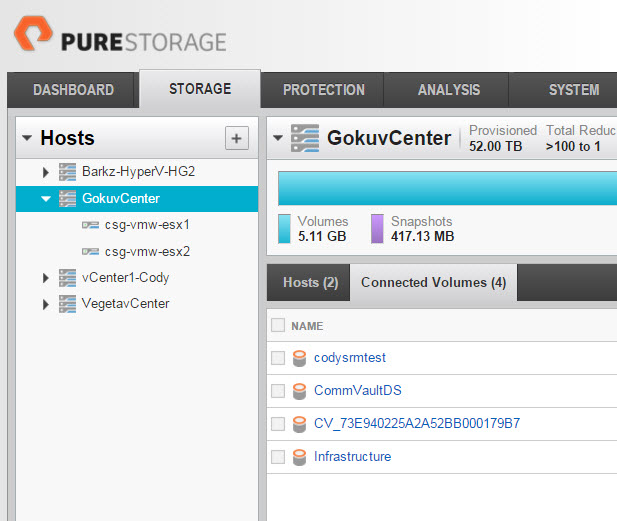Click the large GokuvCenter header group icon
The image size is (617, 521).
click(x=305, y=138)
